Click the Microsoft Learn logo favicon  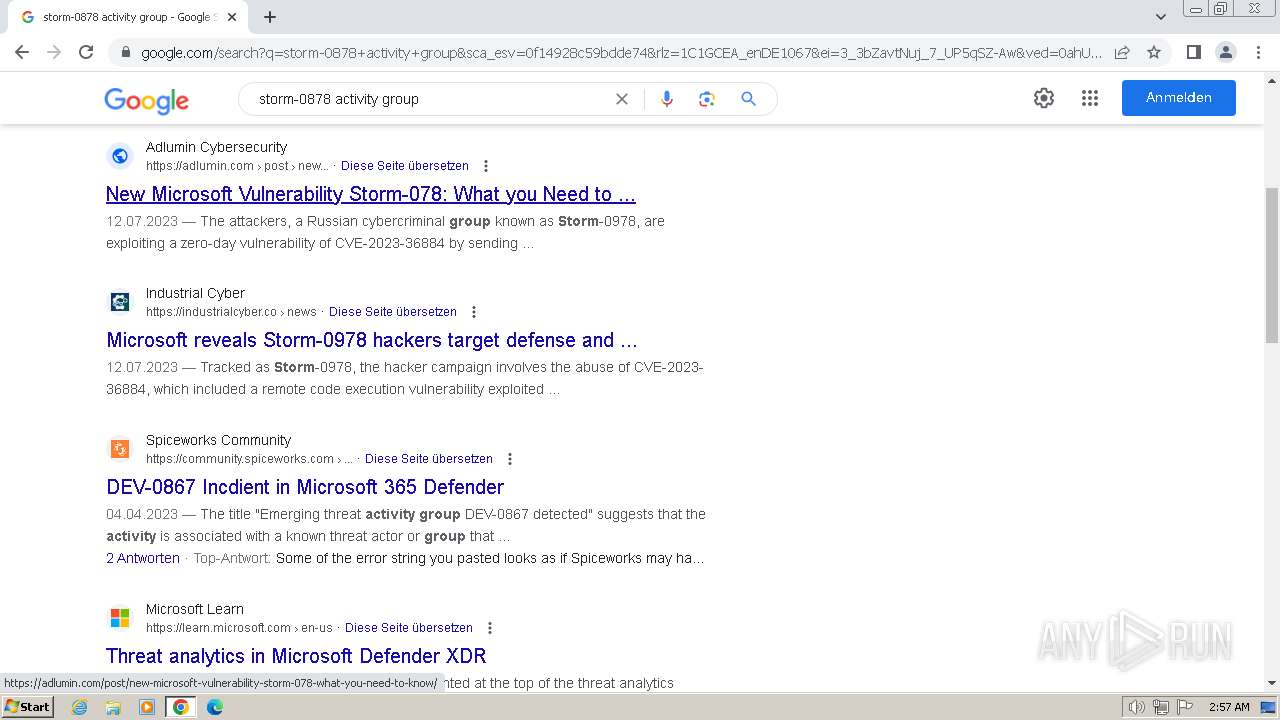[120, 618]
